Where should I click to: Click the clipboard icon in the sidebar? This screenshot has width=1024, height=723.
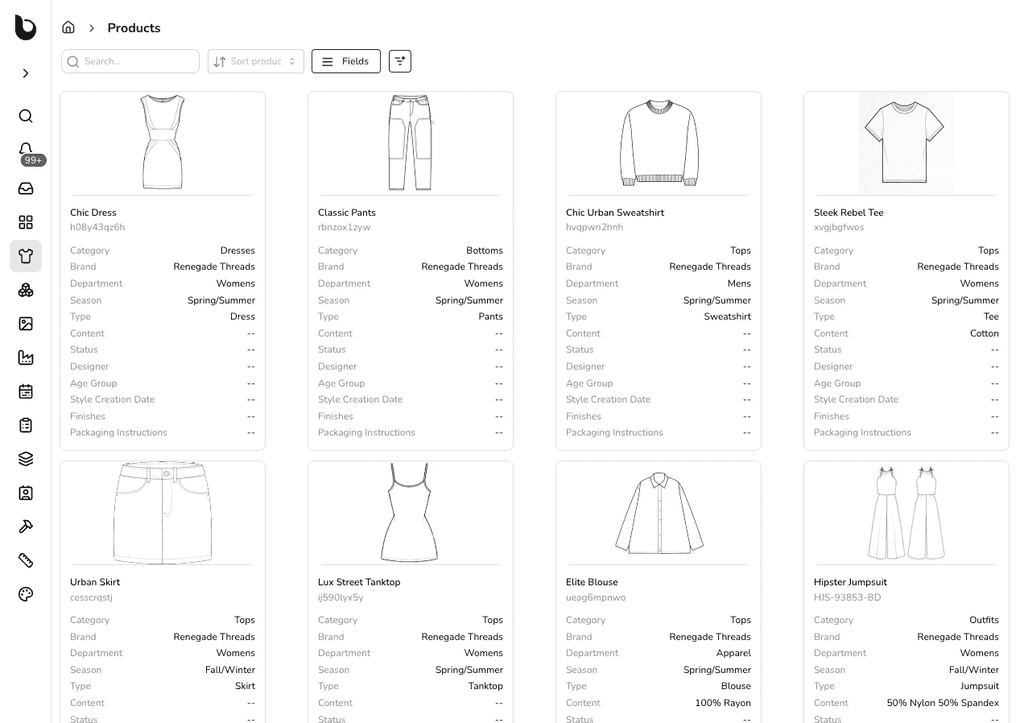click(x=25, y=424)
